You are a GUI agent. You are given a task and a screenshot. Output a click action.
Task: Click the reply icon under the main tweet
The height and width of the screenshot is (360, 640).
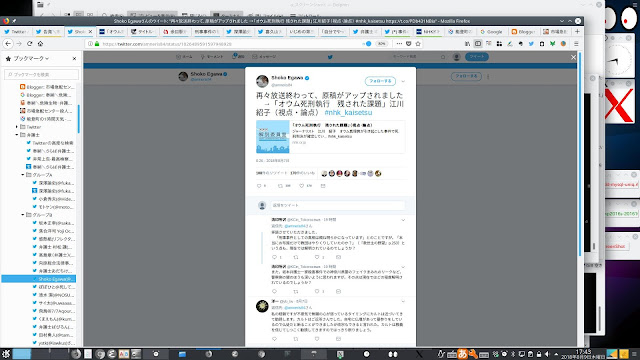pyautogui.click(x=259, y=186)
